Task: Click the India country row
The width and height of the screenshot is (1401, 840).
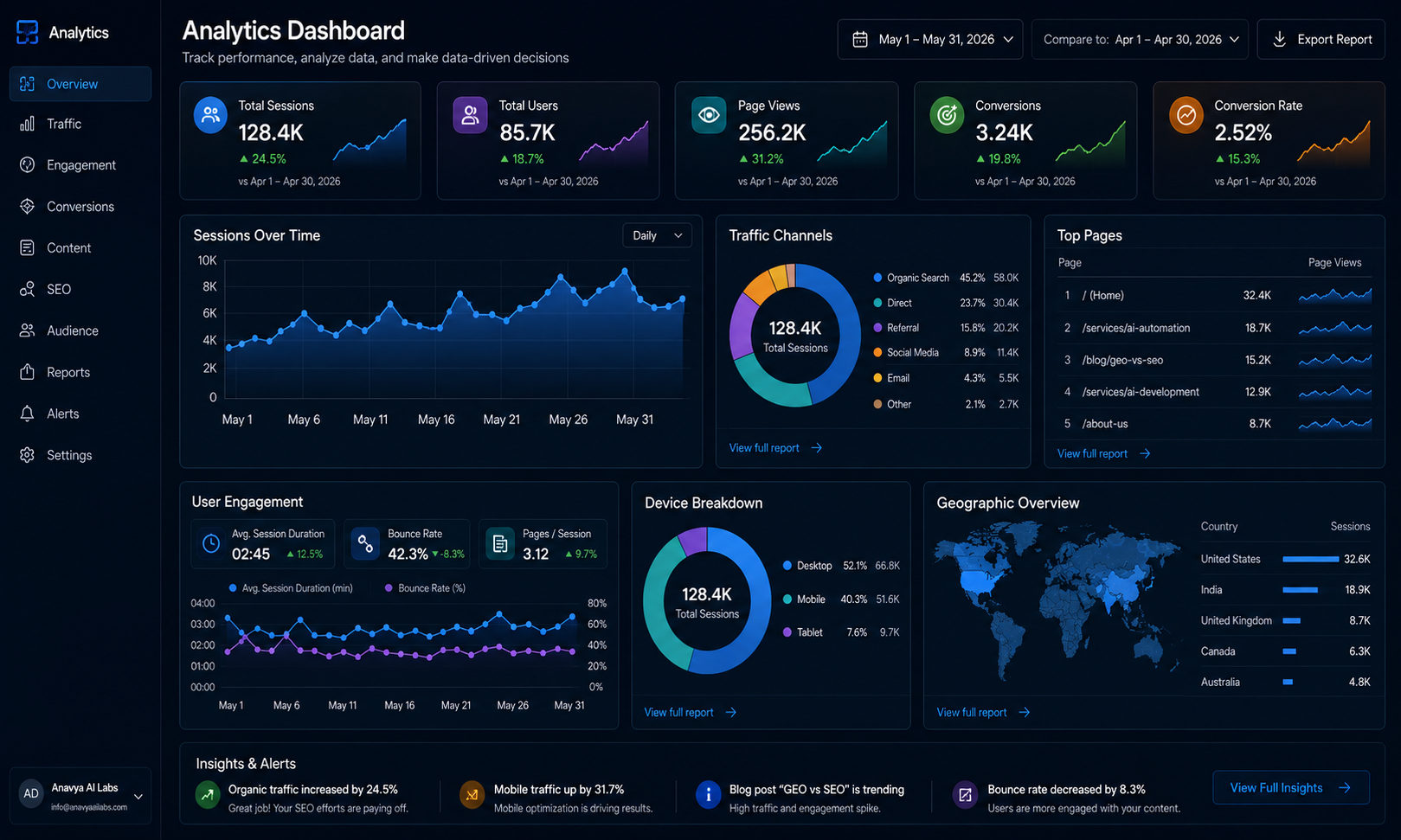Action: [x=1285, y=590]
